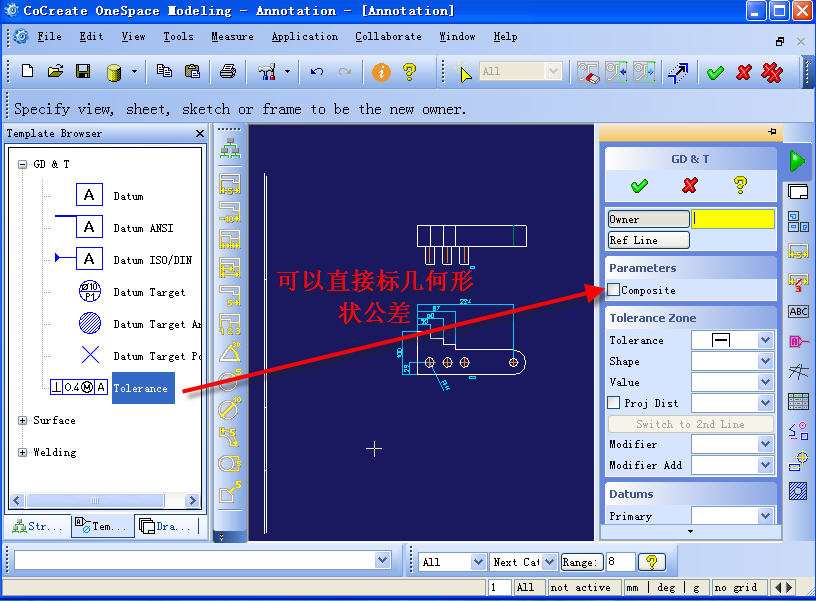The height and width of the screenshot is (601, 816).
Task: Click the Owner button
Action: tap(648, 219)
